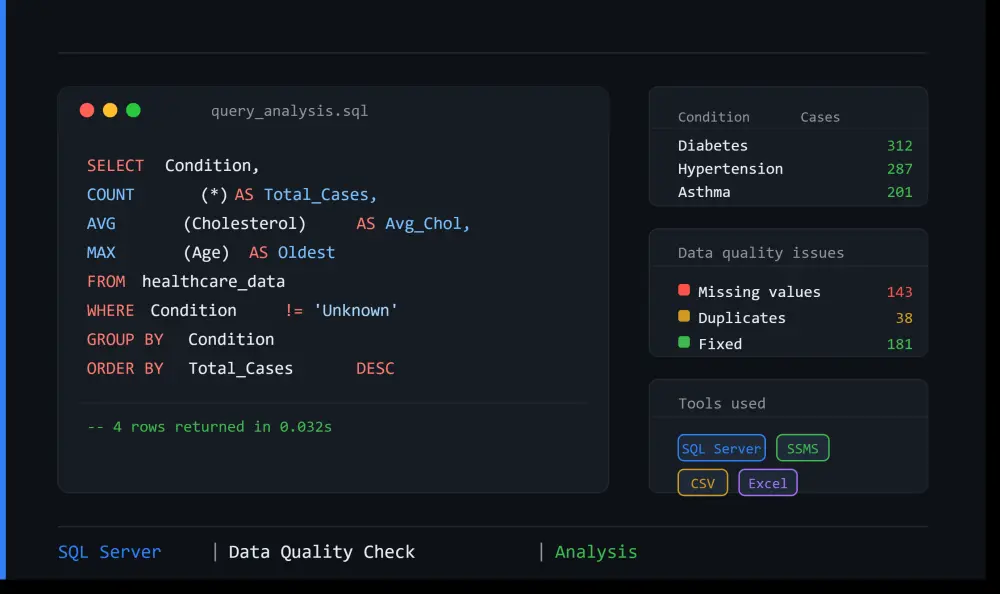Viewport: 1000px width, 594px height.
Task: Click the red close dot in code window
Action: click(x=87, y=110)
